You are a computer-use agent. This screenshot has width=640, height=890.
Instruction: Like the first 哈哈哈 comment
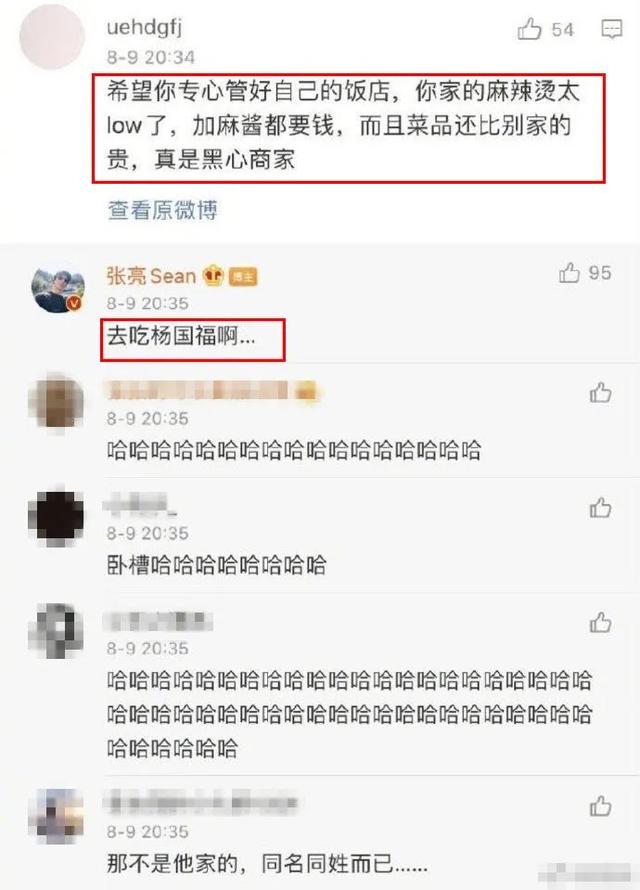coord(600,392)
